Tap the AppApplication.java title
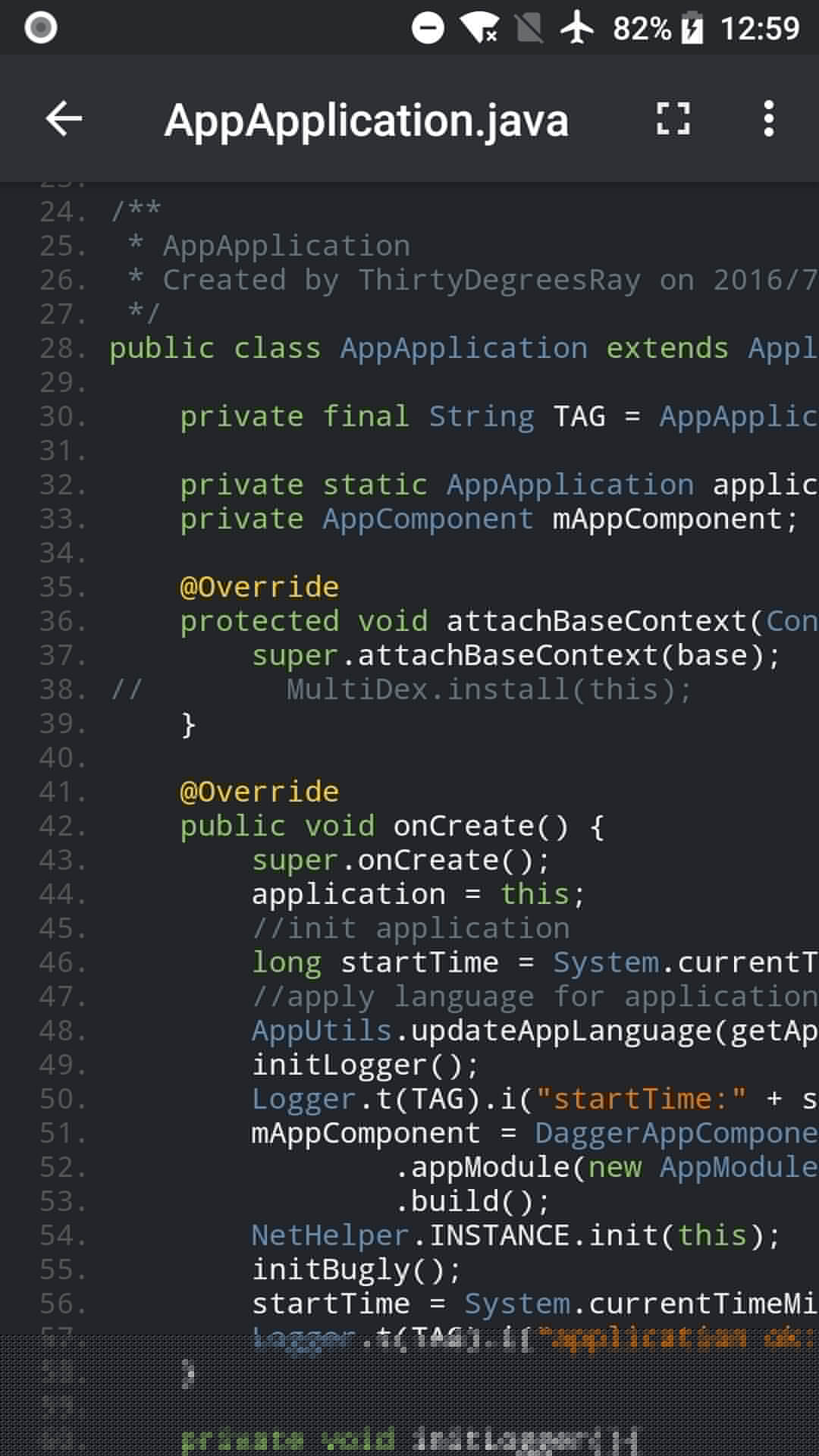The height and width of the screenshot is (1456, 819). pos(366,121)
